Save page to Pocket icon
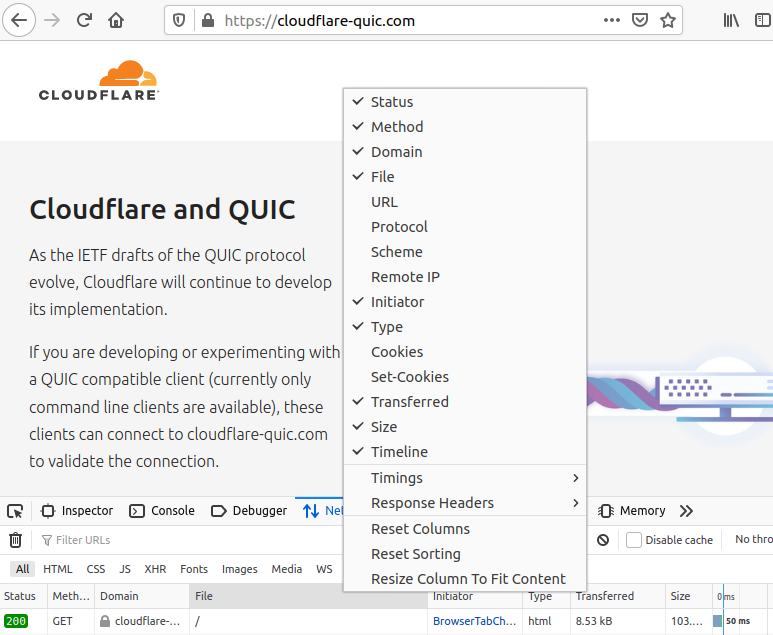The width and height of the screenshot is (773, 635). point(640,20)
